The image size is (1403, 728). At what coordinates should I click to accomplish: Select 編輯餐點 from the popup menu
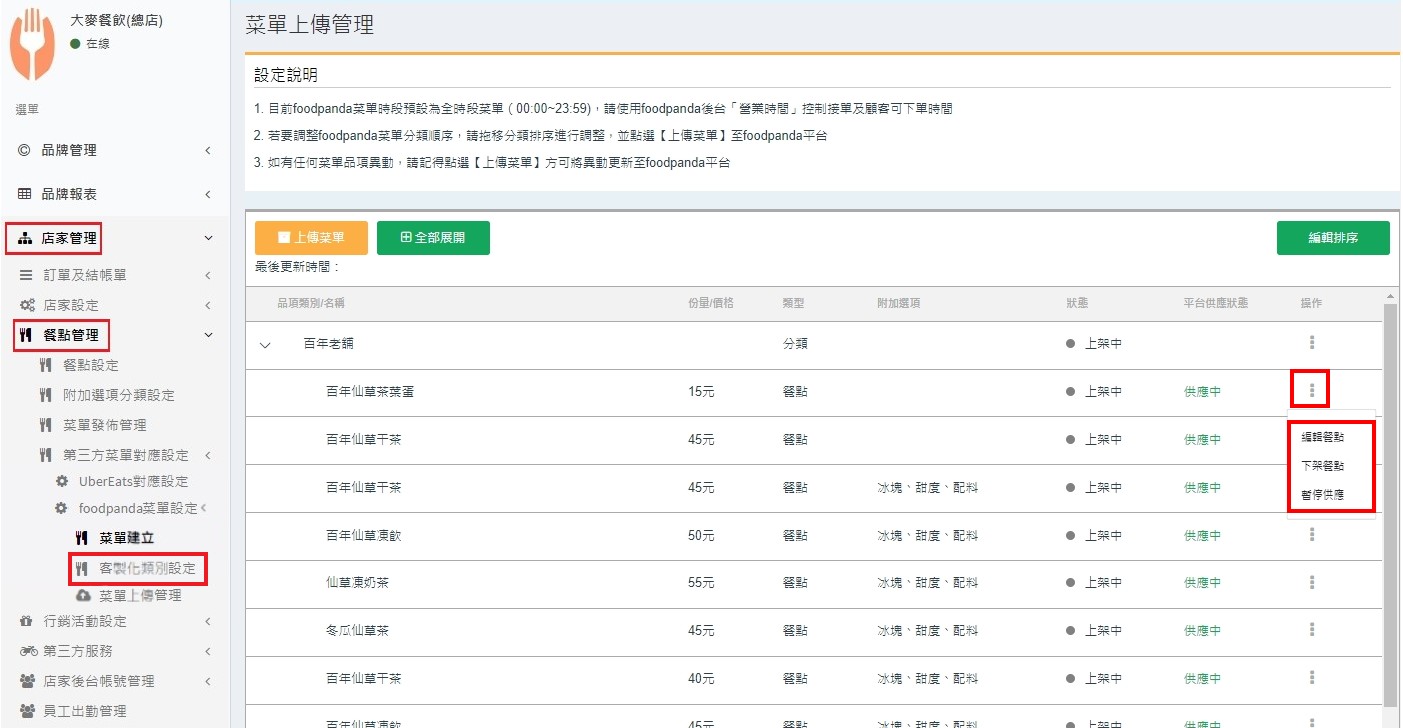tap(1322, 437)
